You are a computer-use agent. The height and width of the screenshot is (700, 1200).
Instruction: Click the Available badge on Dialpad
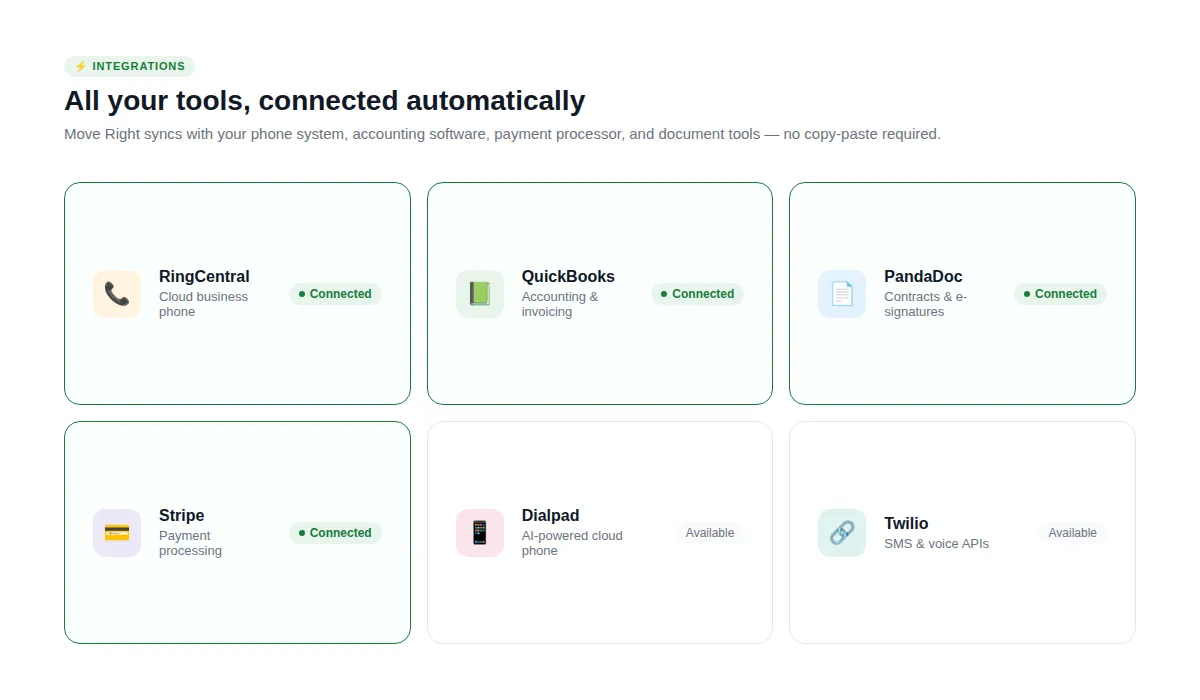click(710, 532)
